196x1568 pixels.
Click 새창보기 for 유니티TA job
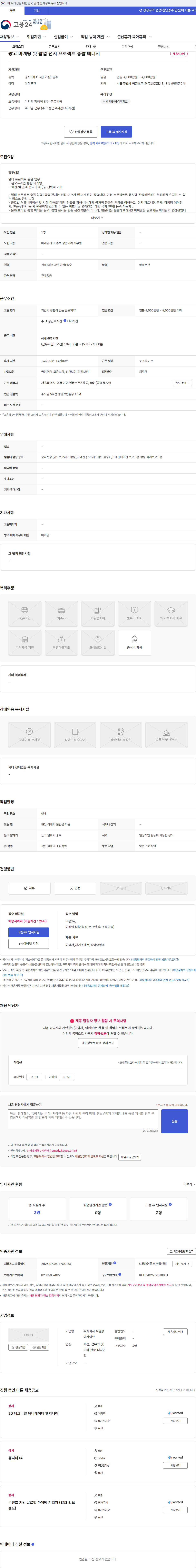point(175,1465)
